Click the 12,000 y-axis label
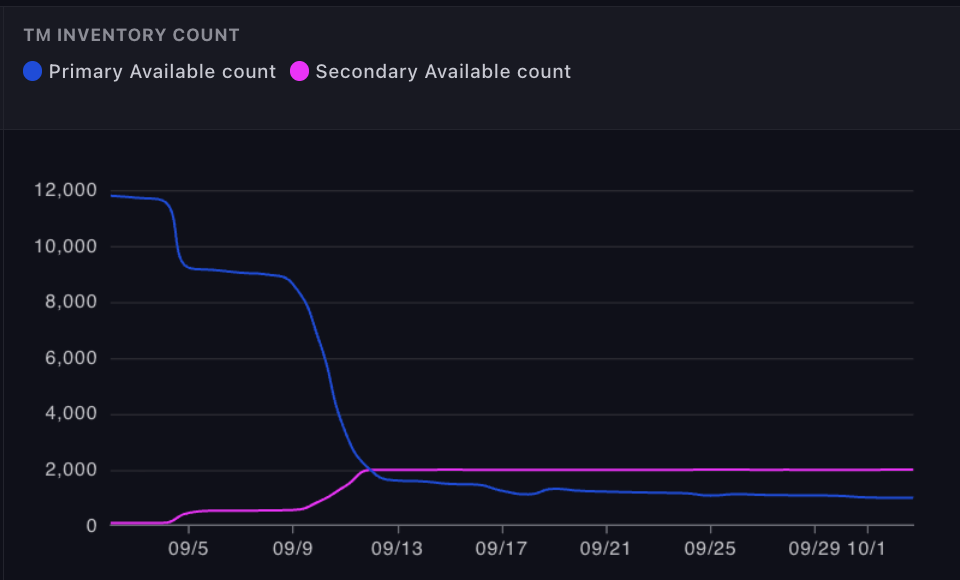The image size is (960, 580). [x=67, y=191]
